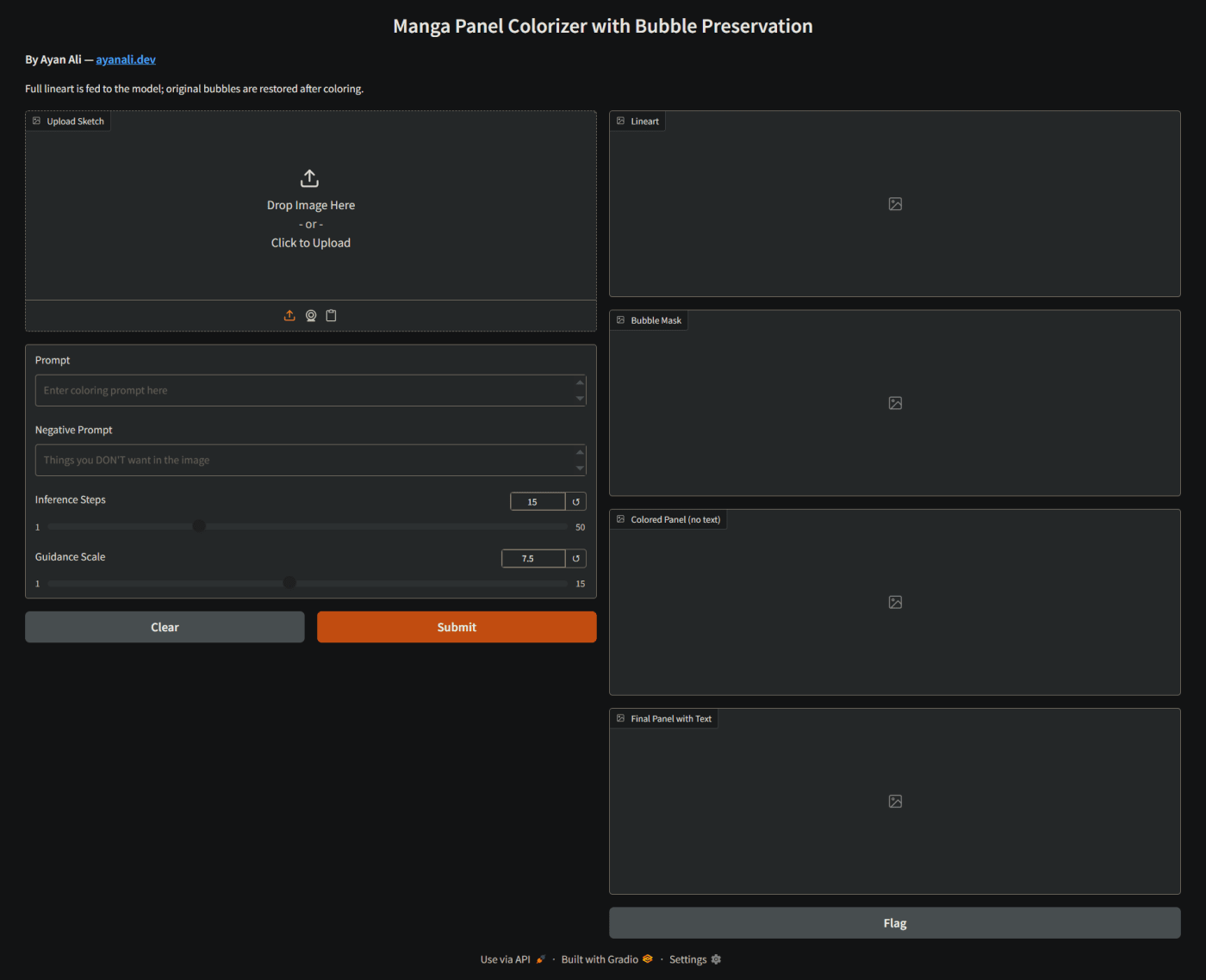Click the Final Panel image placeholder icon
Screen dimensions: 1206x980
click(x=895, y=801)
